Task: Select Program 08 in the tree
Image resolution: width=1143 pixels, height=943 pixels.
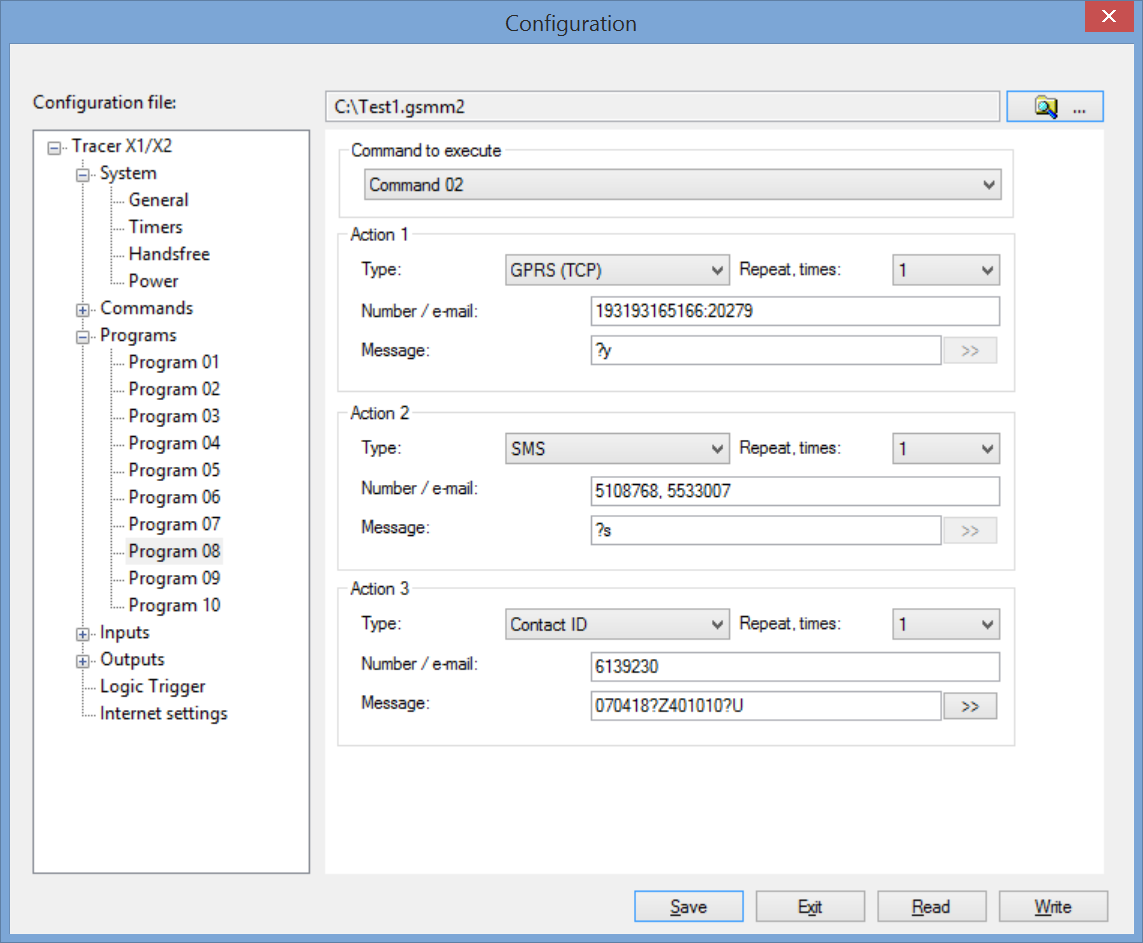Action: click(173, 551)
